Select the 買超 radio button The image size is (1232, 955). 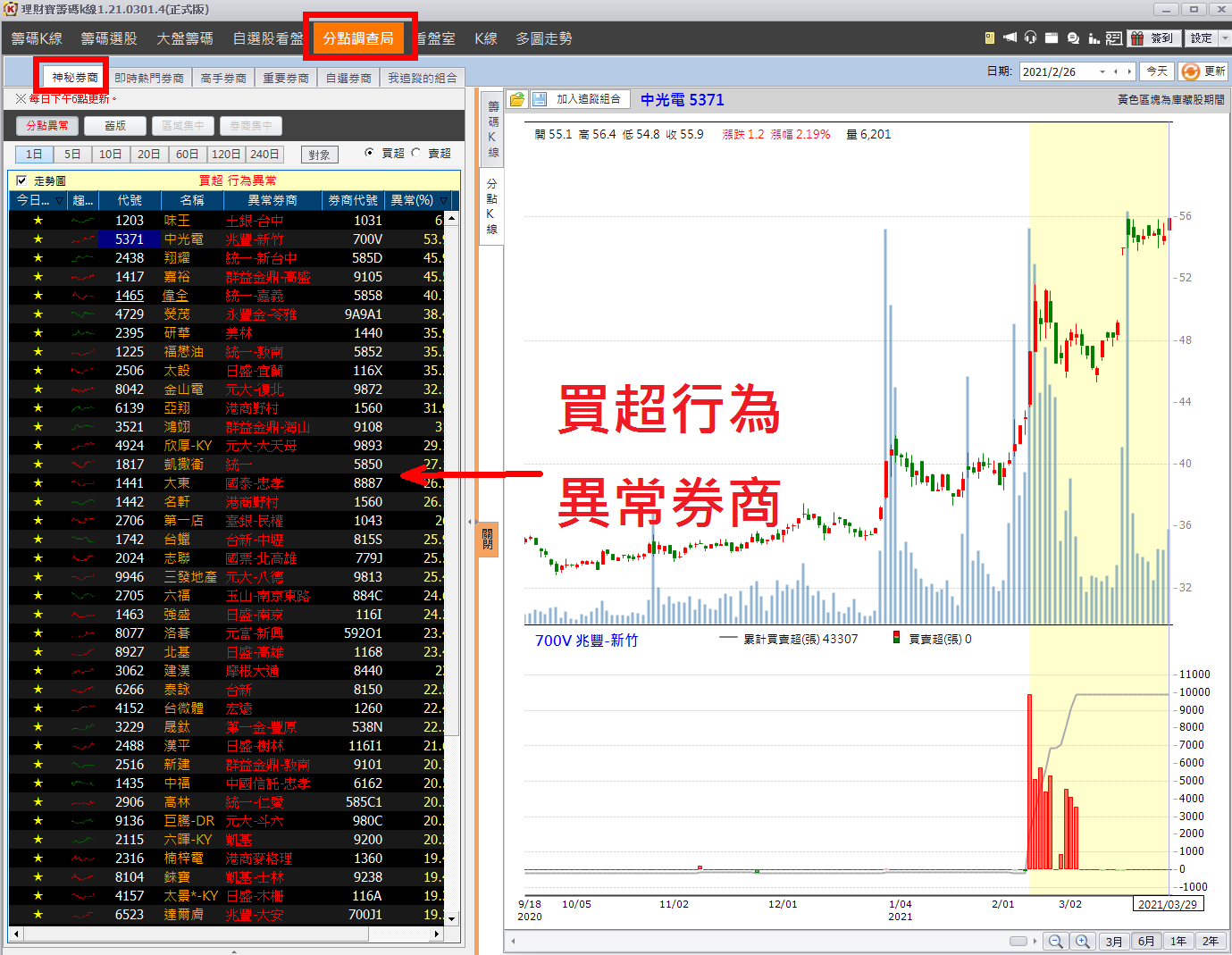(369, 153)
